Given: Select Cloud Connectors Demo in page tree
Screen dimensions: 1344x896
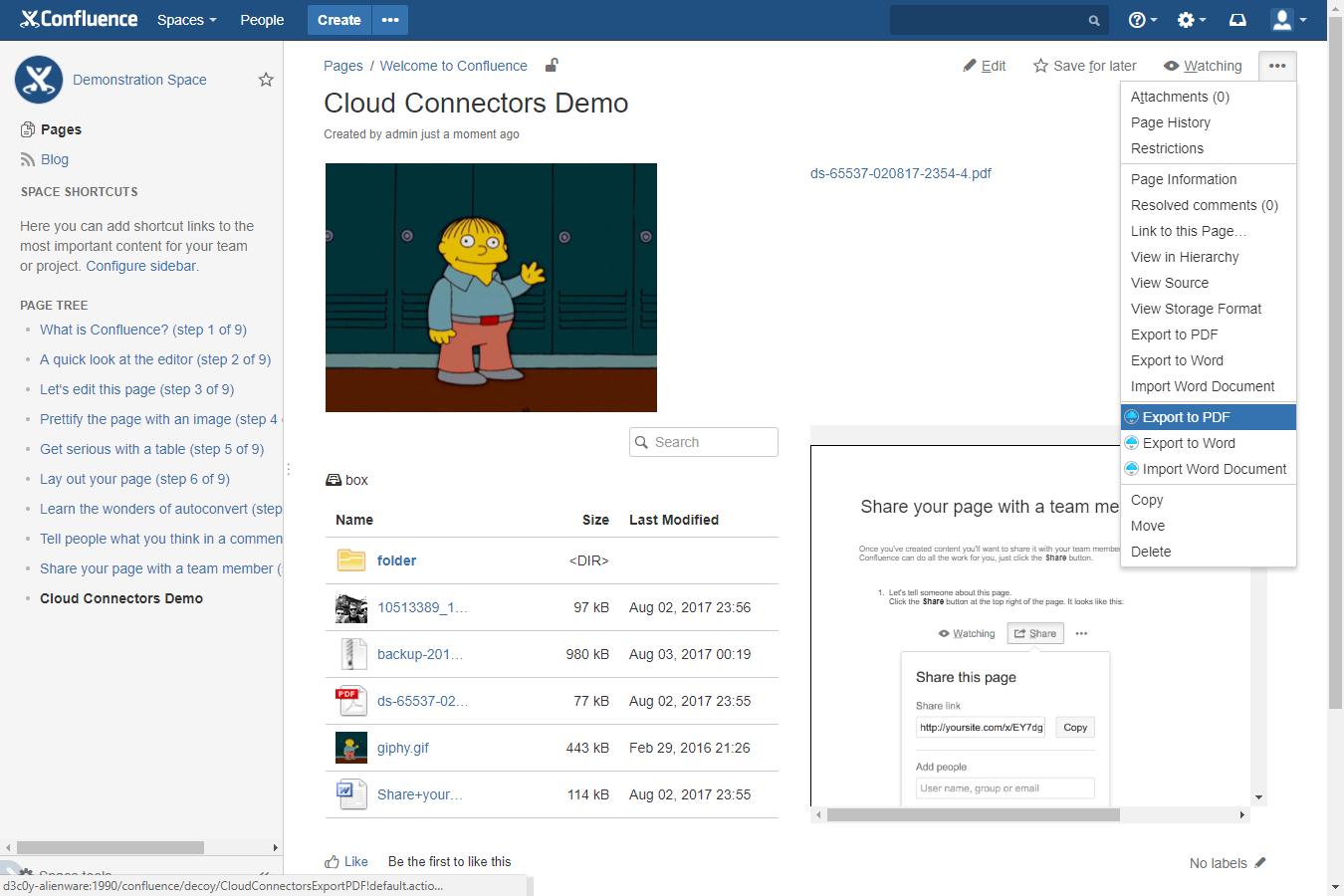Looking at the screenshot, I should tap(121, 598).
